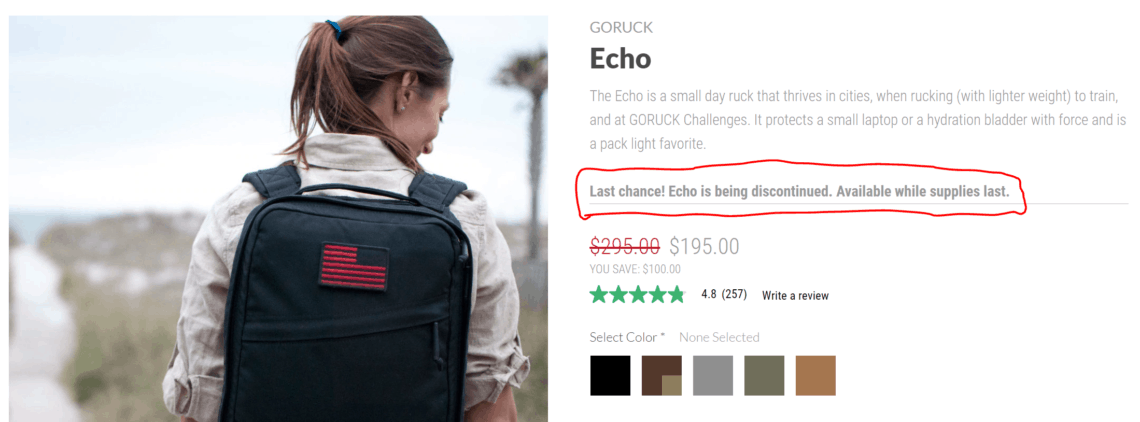The width and height of the screenshot is (1140, 422).
Task: Click the third green rating star
Action: 638,295
